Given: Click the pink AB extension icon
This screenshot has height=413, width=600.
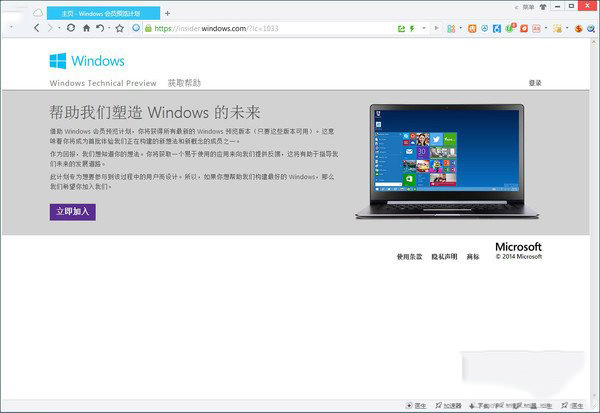Looking at the screenshot, I should tap(536, 29).
